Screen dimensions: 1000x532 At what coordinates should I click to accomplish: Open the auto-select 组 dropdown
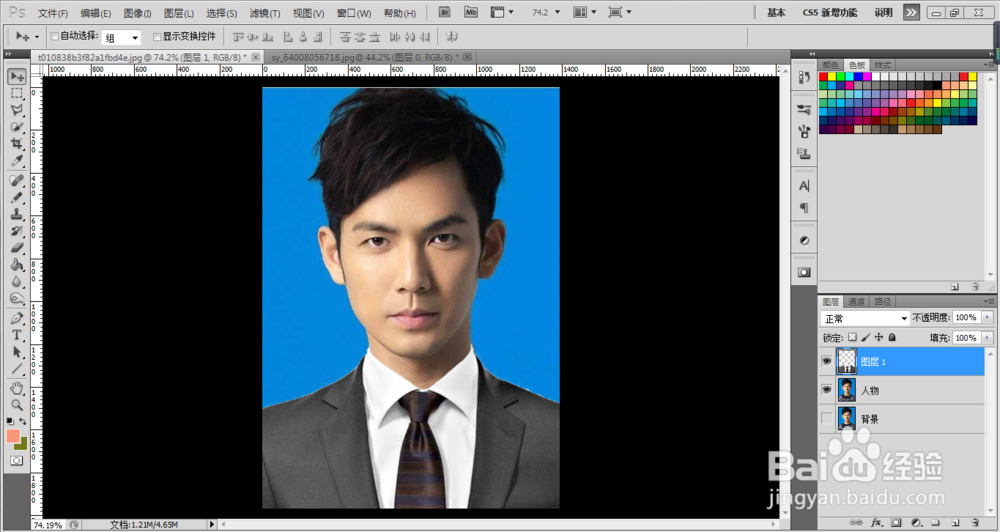click(x=121, y=38)
